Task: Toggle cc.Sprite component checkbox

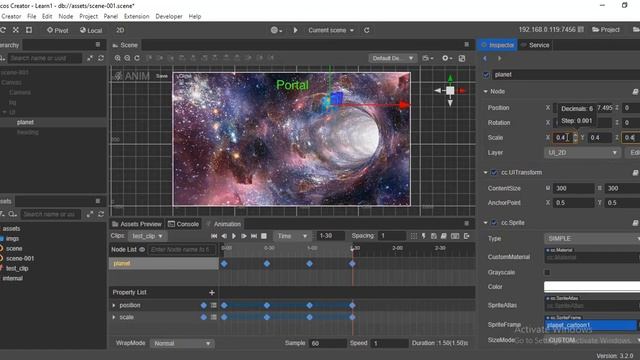Action: [494, 223]
